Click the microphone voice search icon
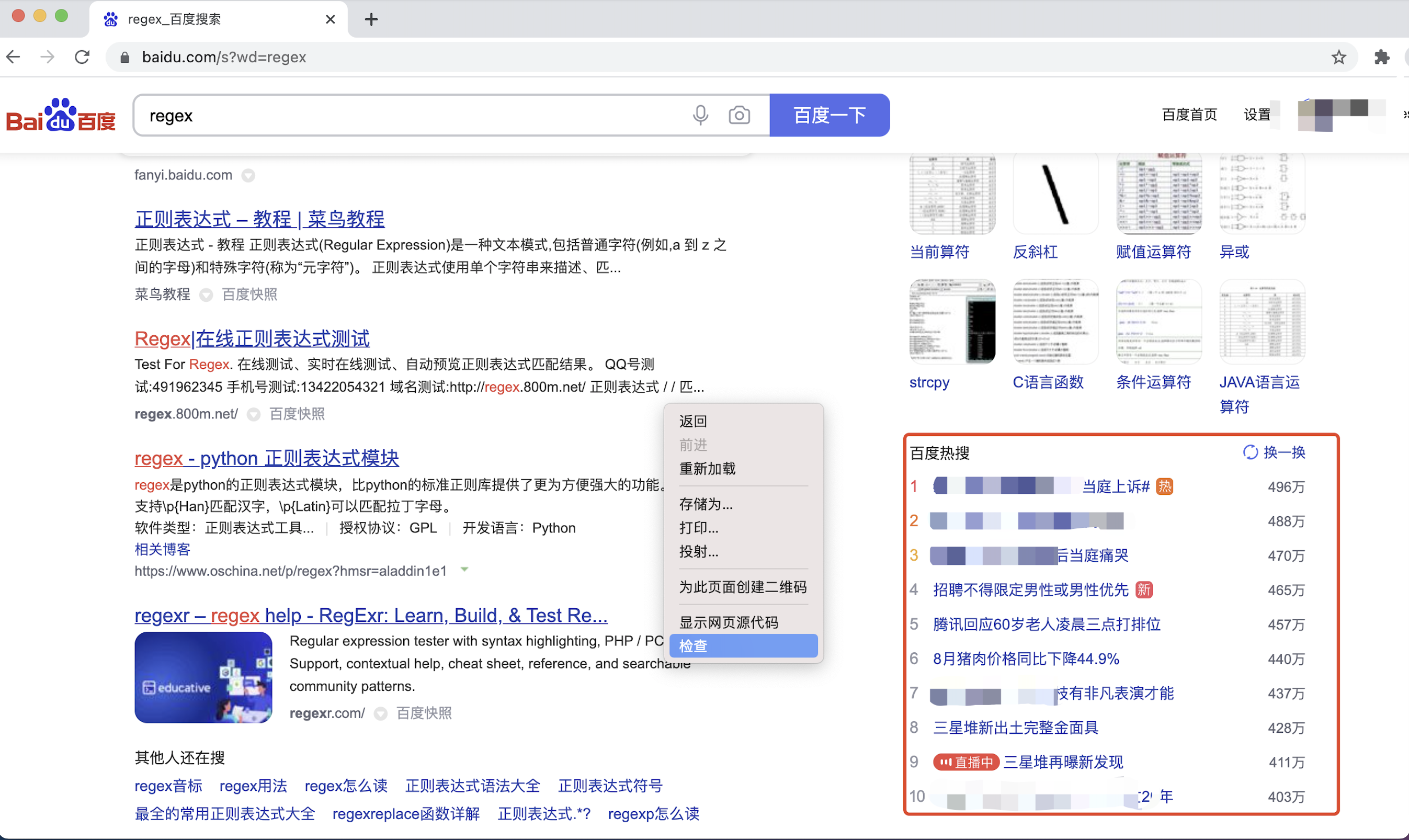 pyautogui.click(x=700, y=115)
